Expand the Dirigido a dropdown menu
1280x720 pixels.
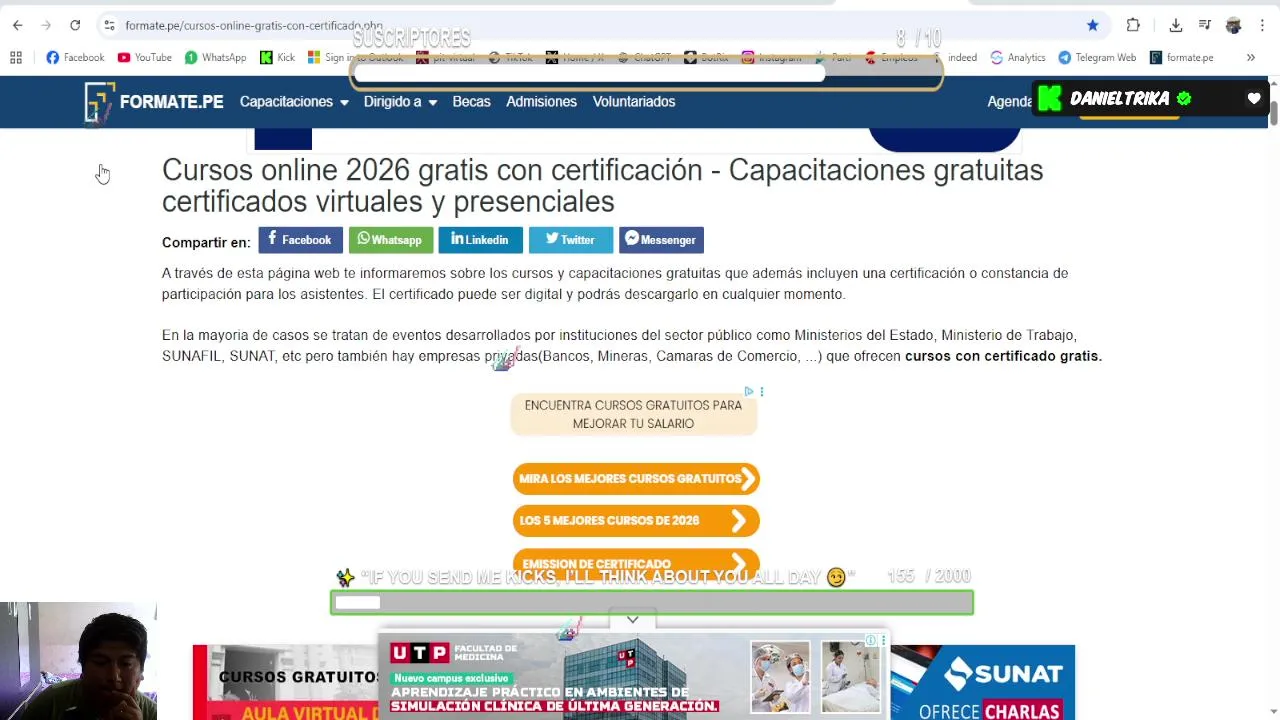(400, 102)
